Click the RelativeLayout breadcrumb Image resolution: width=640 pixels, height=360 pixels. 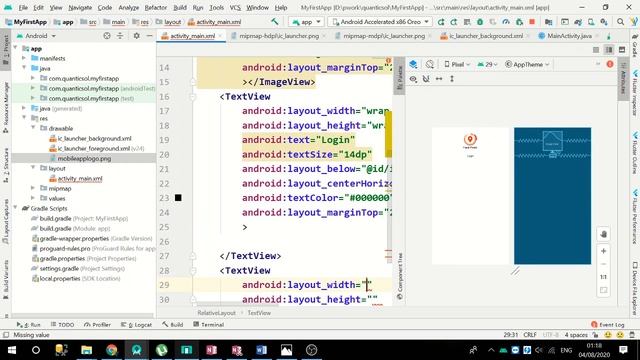[216, 313]
